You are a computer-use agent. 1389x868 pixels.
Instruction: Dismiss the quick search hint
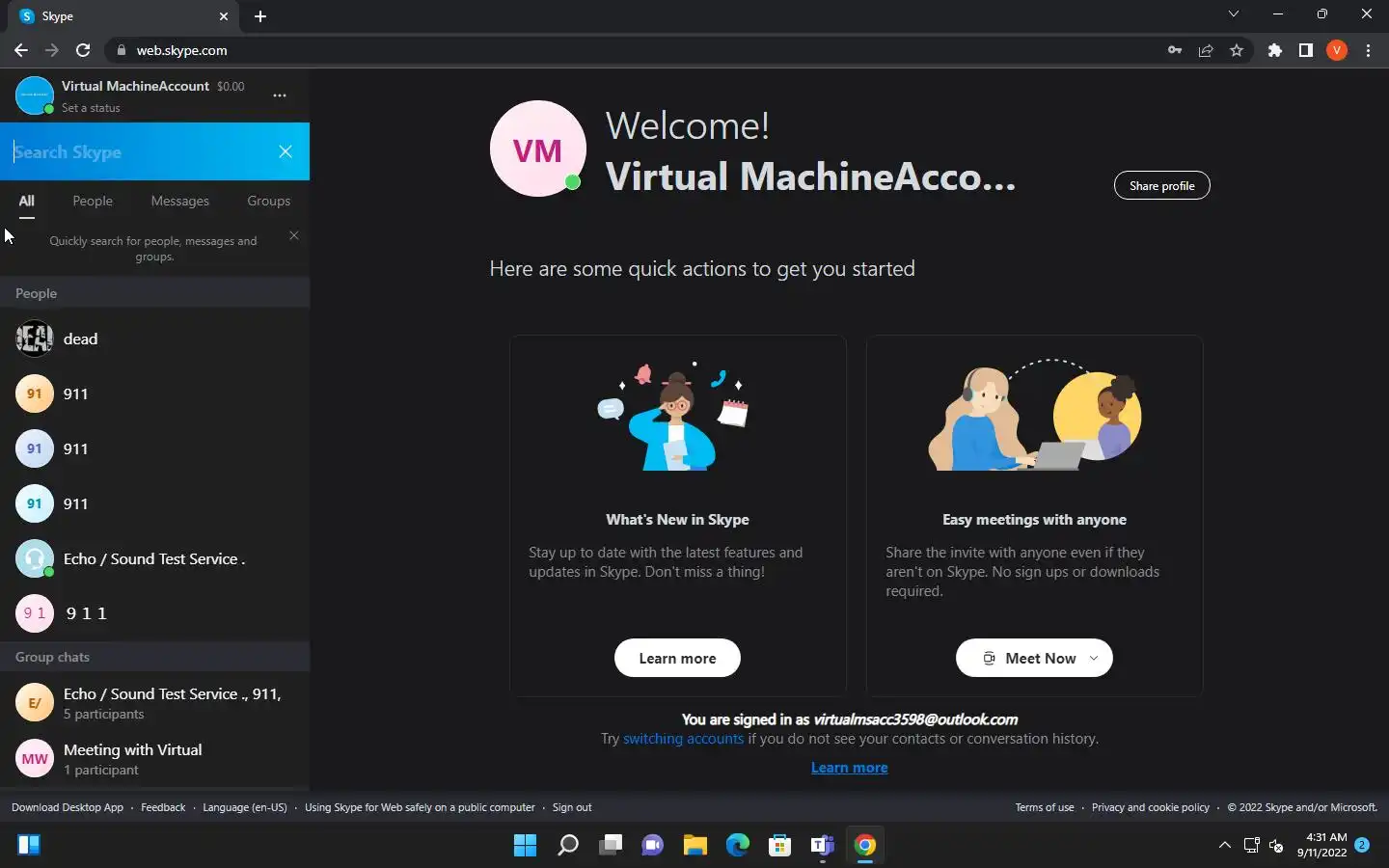coord(294,235)
